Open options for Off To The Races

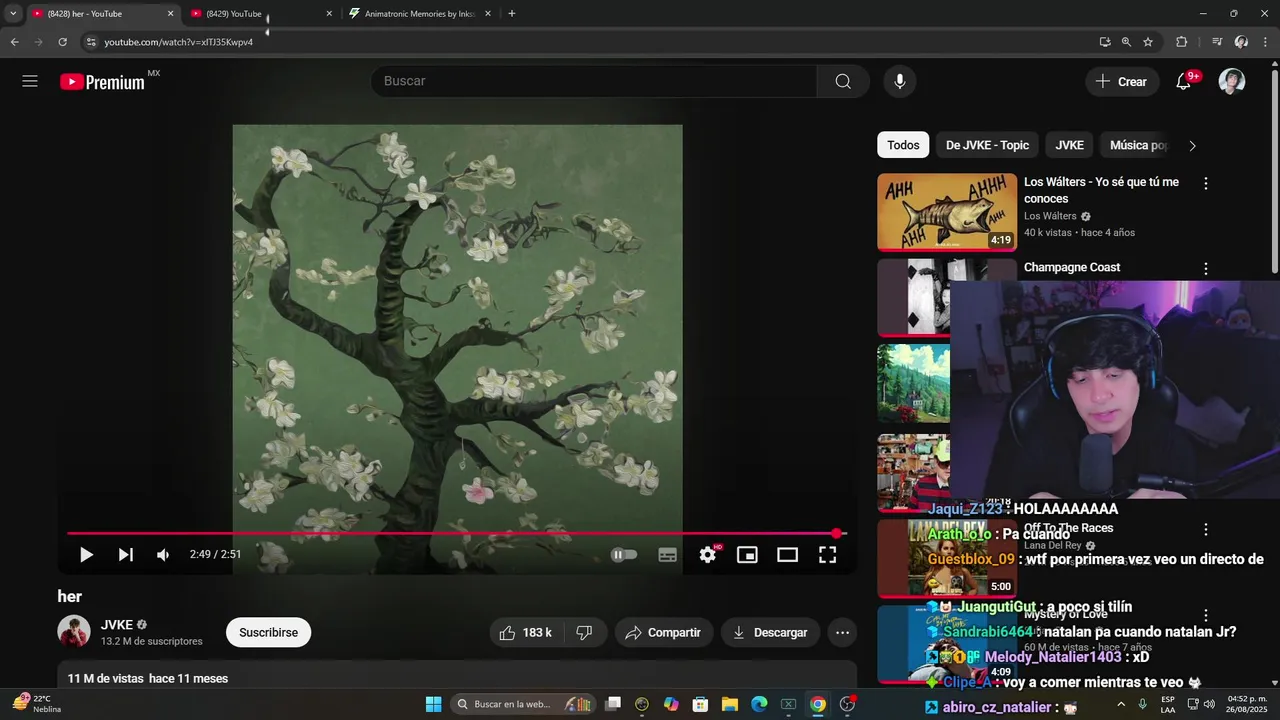pyautogui.click(x=1205, y=529)
